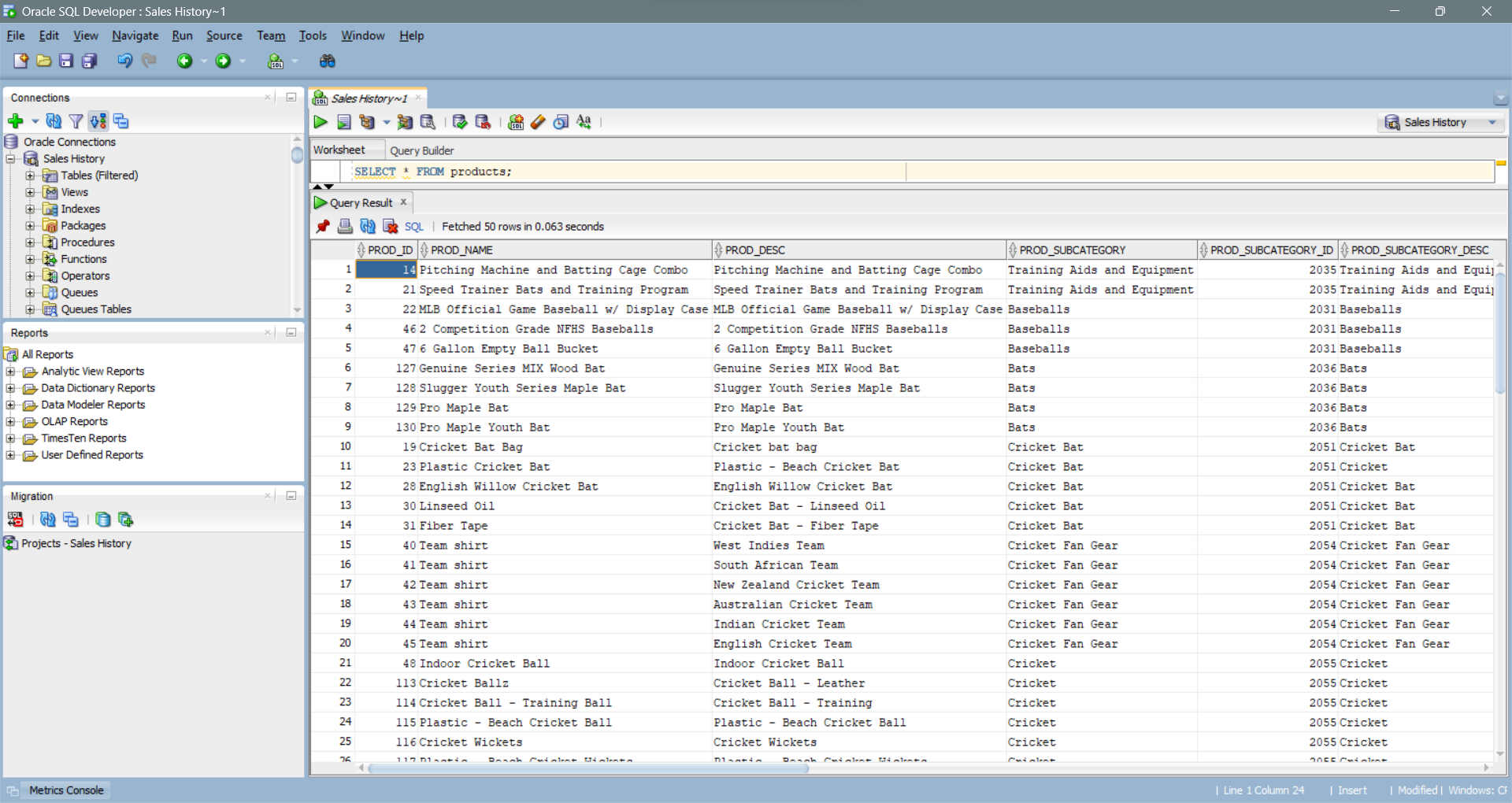Viewport: 1512px width, 803px height.
Task: Refresh the Connections tree
Action: pyautogui.click(x=54, y=120)
